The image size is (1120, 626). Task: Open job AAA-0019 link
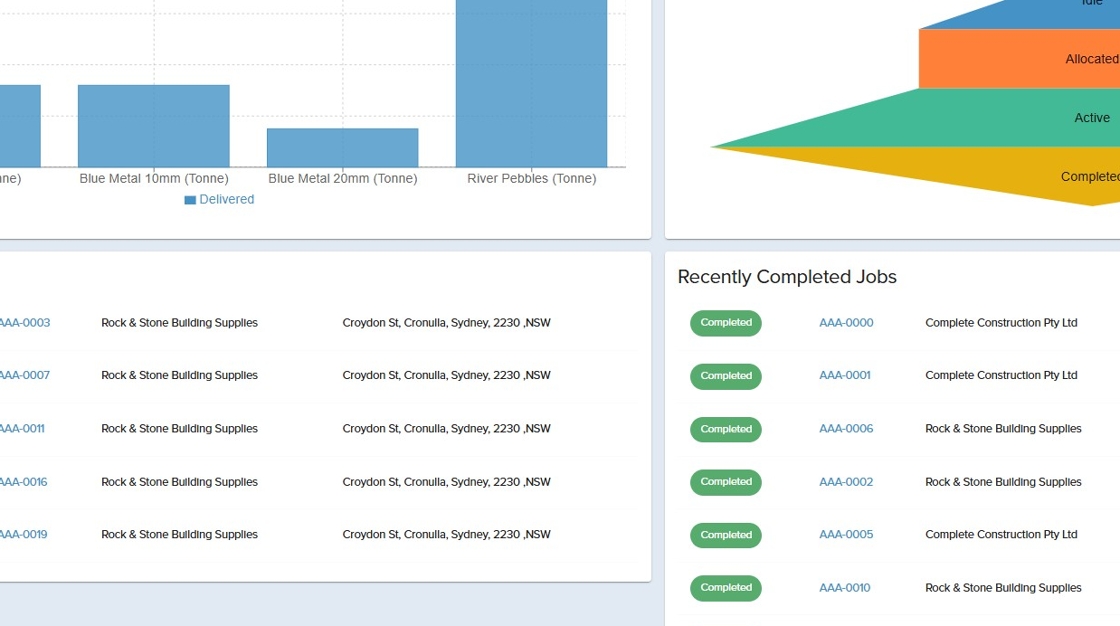[x=23, y=535]
